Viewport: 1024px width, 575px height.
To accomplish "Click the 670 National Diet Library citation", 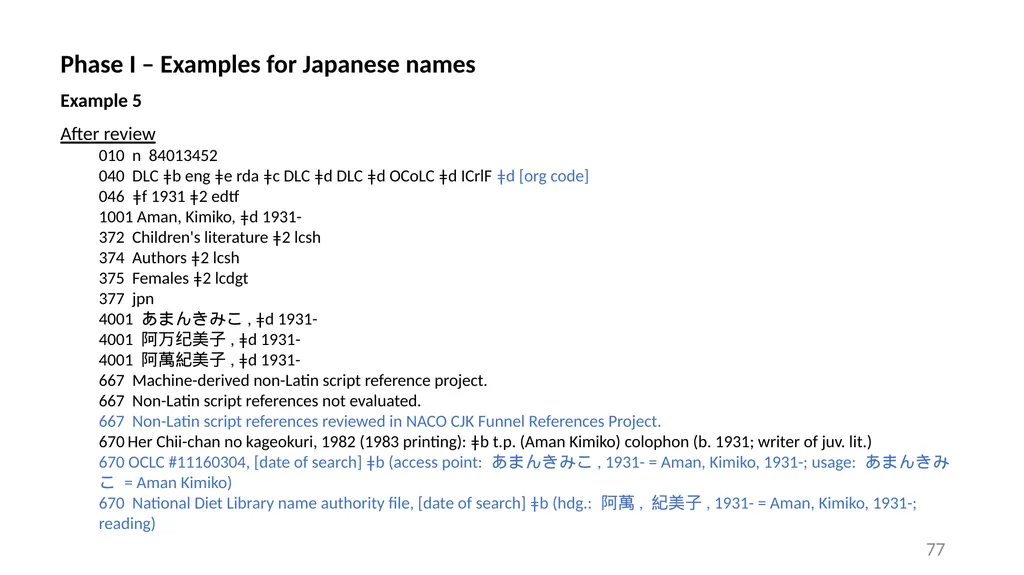I will point(507,513).
